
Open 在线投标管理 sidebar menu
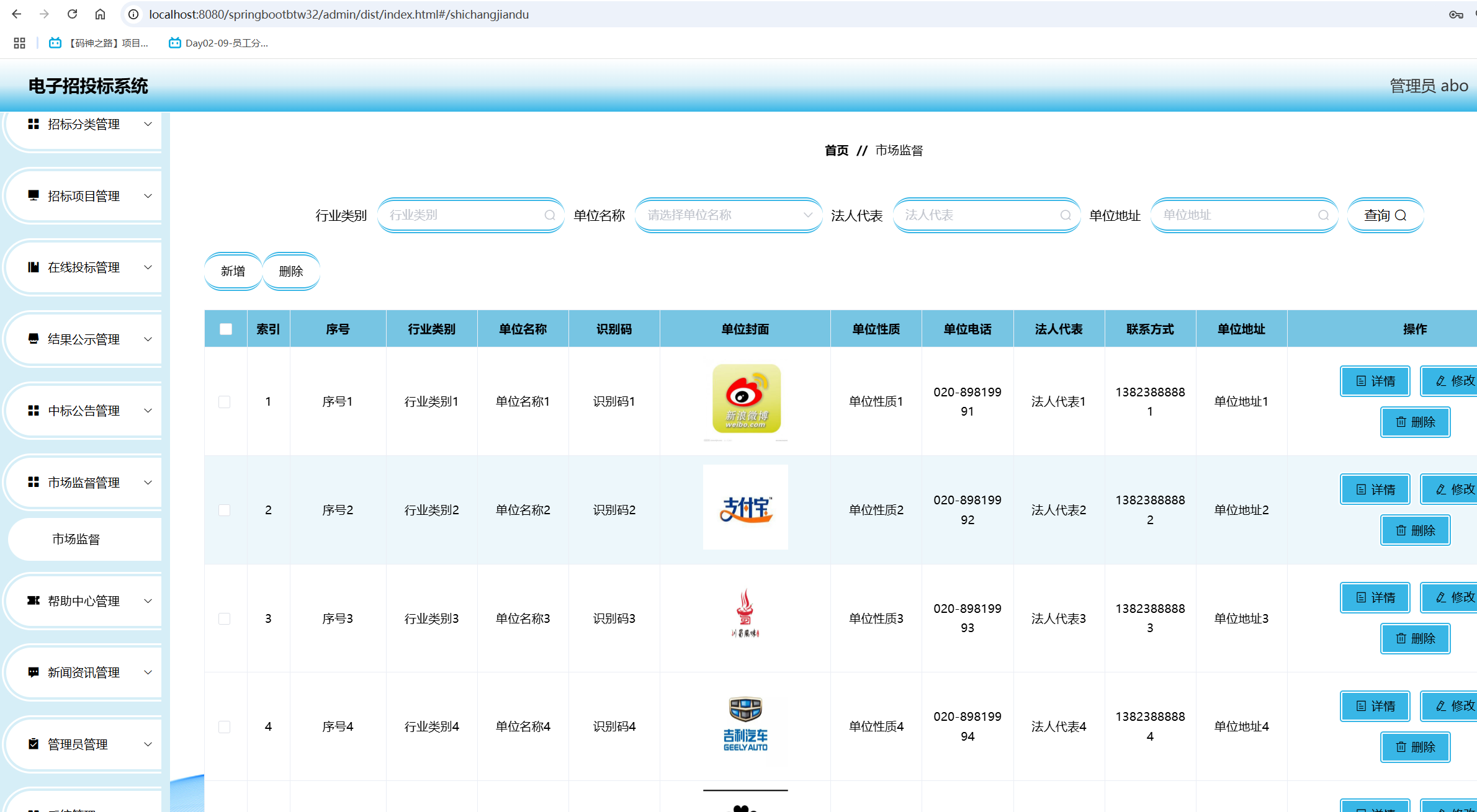pos(84,267)
